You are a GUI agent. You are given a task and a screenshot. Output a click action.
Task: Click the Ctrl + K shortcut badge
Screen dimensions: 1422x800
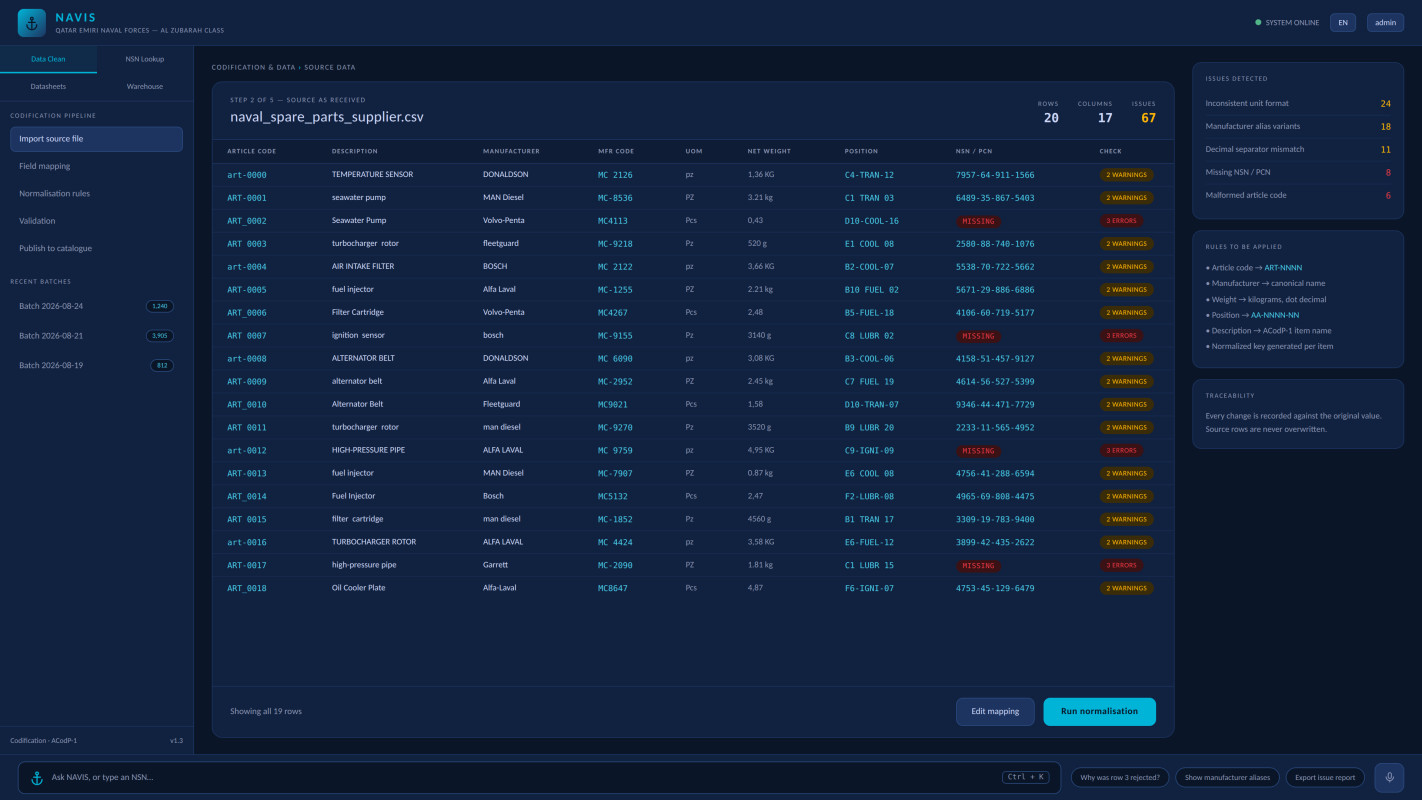(x=1026, y=777)
